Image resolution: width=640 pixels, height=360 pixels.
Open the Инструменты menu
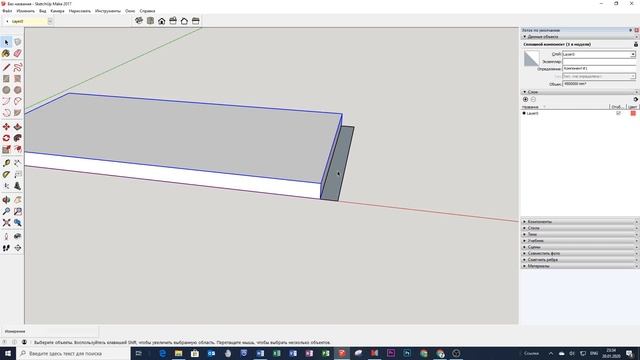click(108, 11)
